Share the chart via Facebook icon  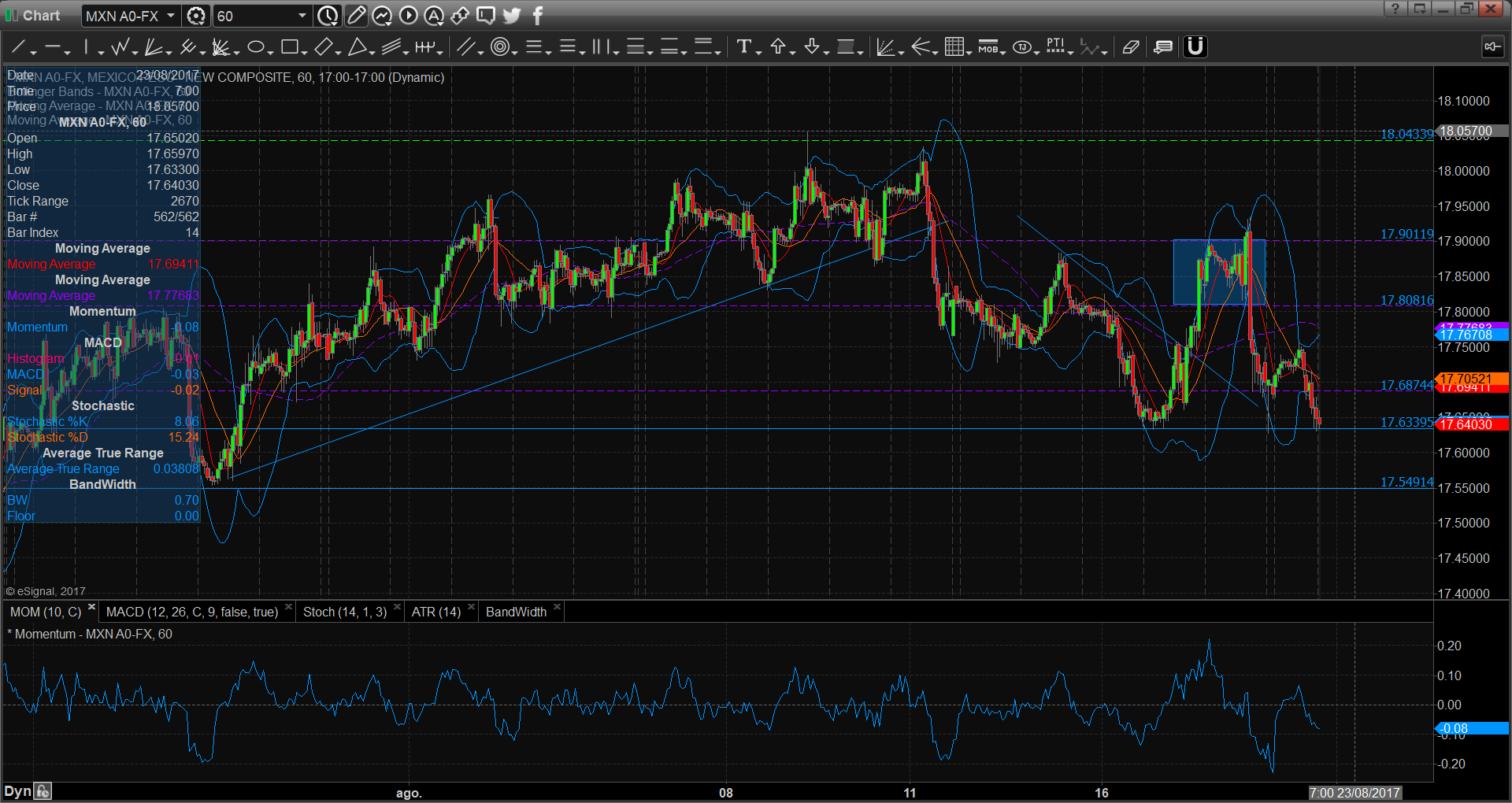pyautogui.click(x=538, y=16)
